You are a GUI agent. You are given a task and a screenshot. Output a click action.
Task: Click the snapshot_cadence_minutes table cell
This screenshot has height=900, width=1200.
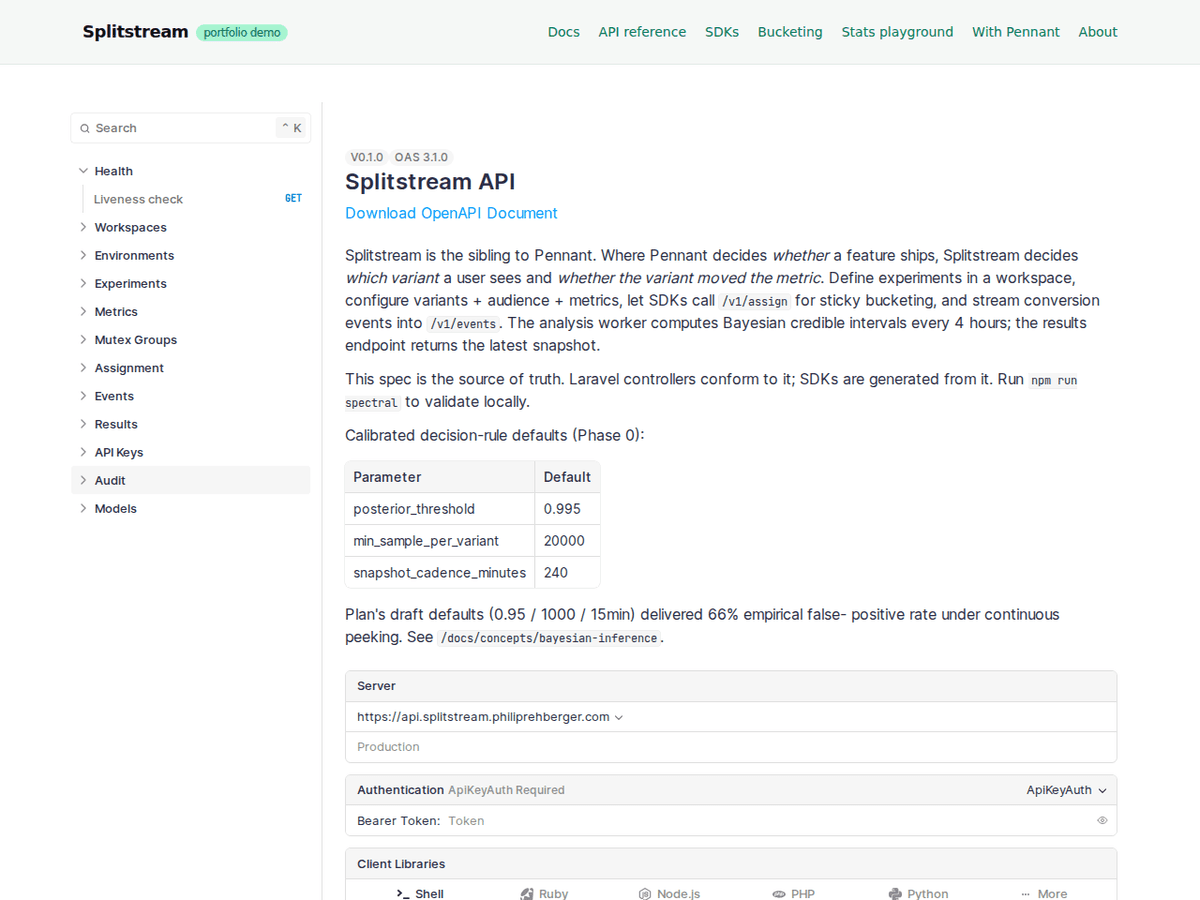click(x=440, y=573)
